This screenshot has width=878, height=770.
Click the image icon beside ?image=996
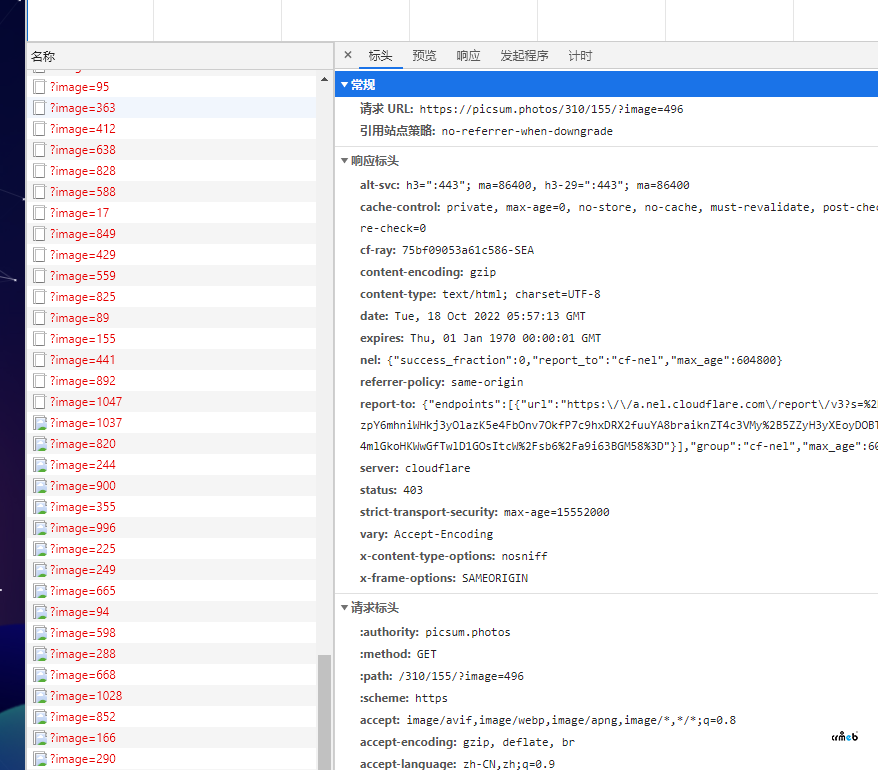click(x=40, y=528)
